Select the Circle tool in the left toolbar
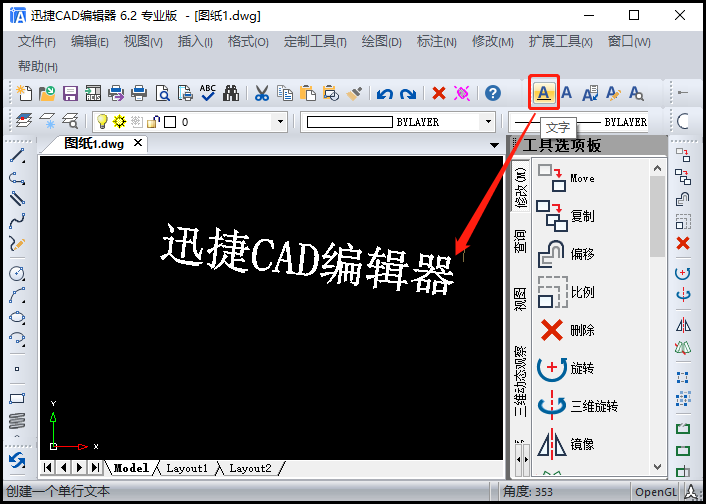 [17, 273]
